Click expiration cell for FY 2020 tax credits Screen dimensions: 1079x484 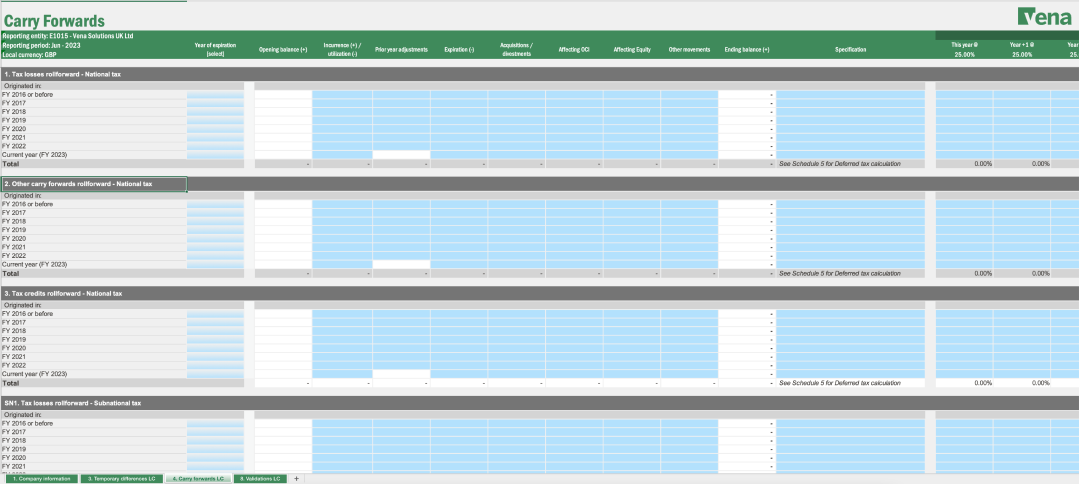click(459, 348)
